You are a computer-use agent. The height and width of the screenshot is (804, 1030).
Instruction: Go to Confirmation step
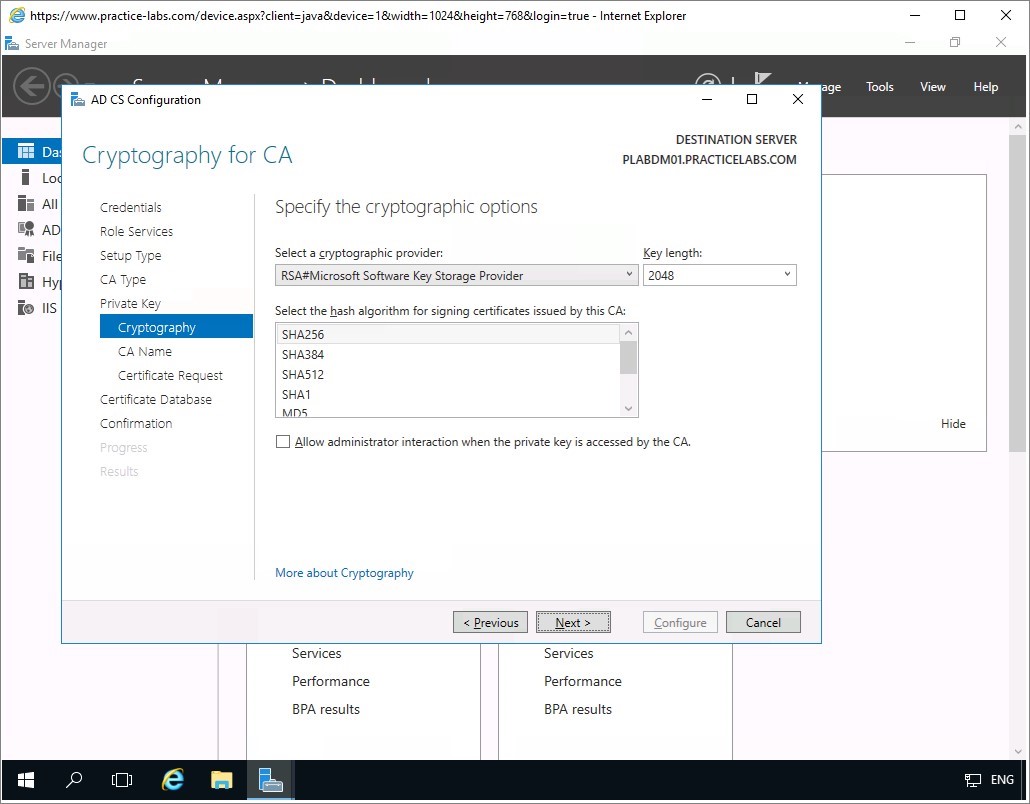(136, 424)
